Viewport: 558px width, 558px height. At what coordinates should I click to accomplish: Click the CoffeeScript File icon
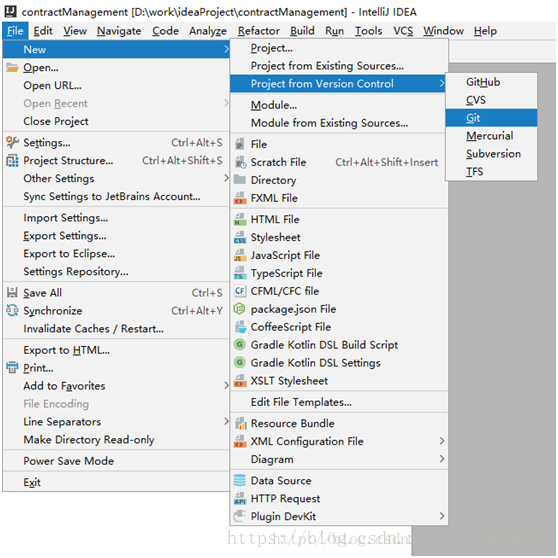240,327
